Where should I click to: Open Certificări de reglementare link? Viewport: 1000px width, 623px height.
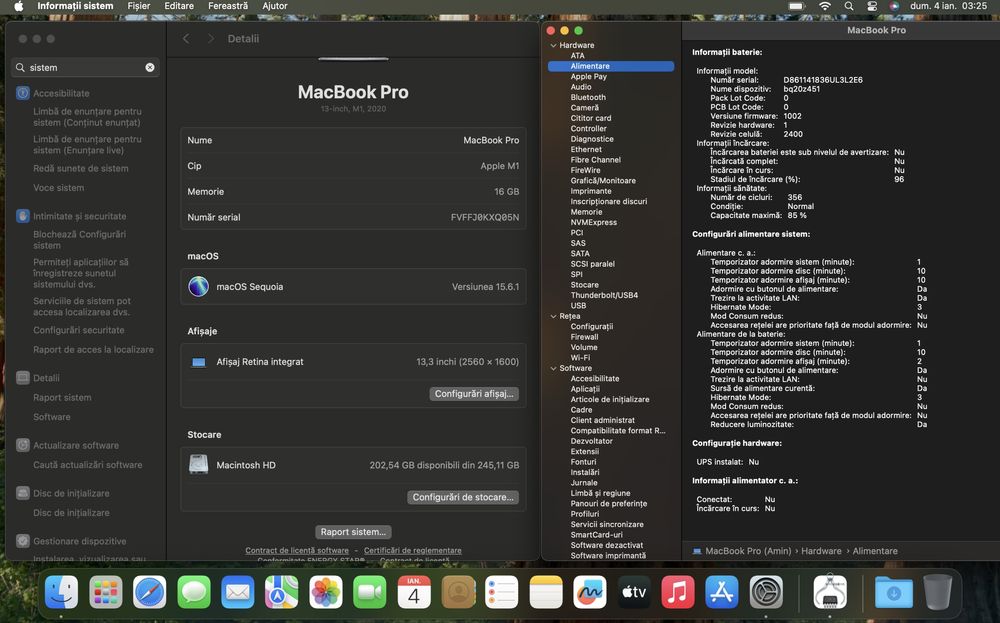pyautogui.click(x=413, y=550)
